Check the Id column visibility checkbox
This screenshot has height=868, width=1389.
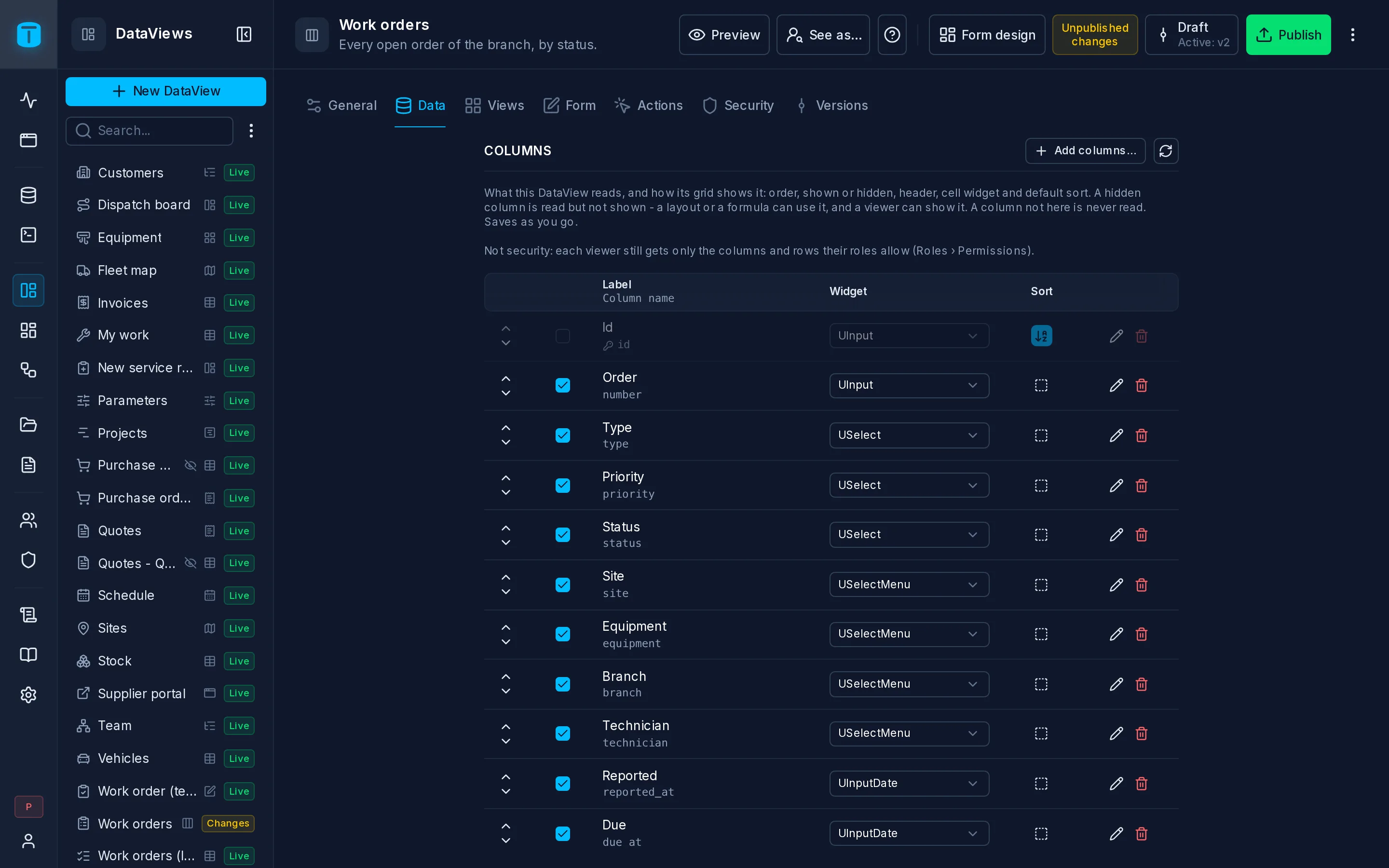click(562, 336)
